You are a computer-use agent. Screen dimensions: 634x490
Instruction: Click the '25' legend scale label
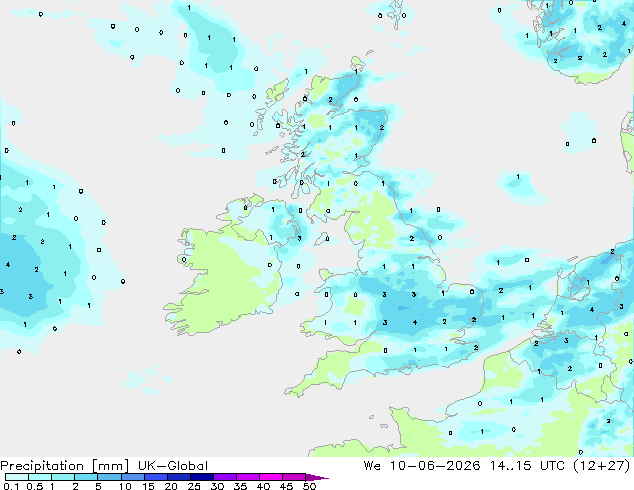pos(194,486)
